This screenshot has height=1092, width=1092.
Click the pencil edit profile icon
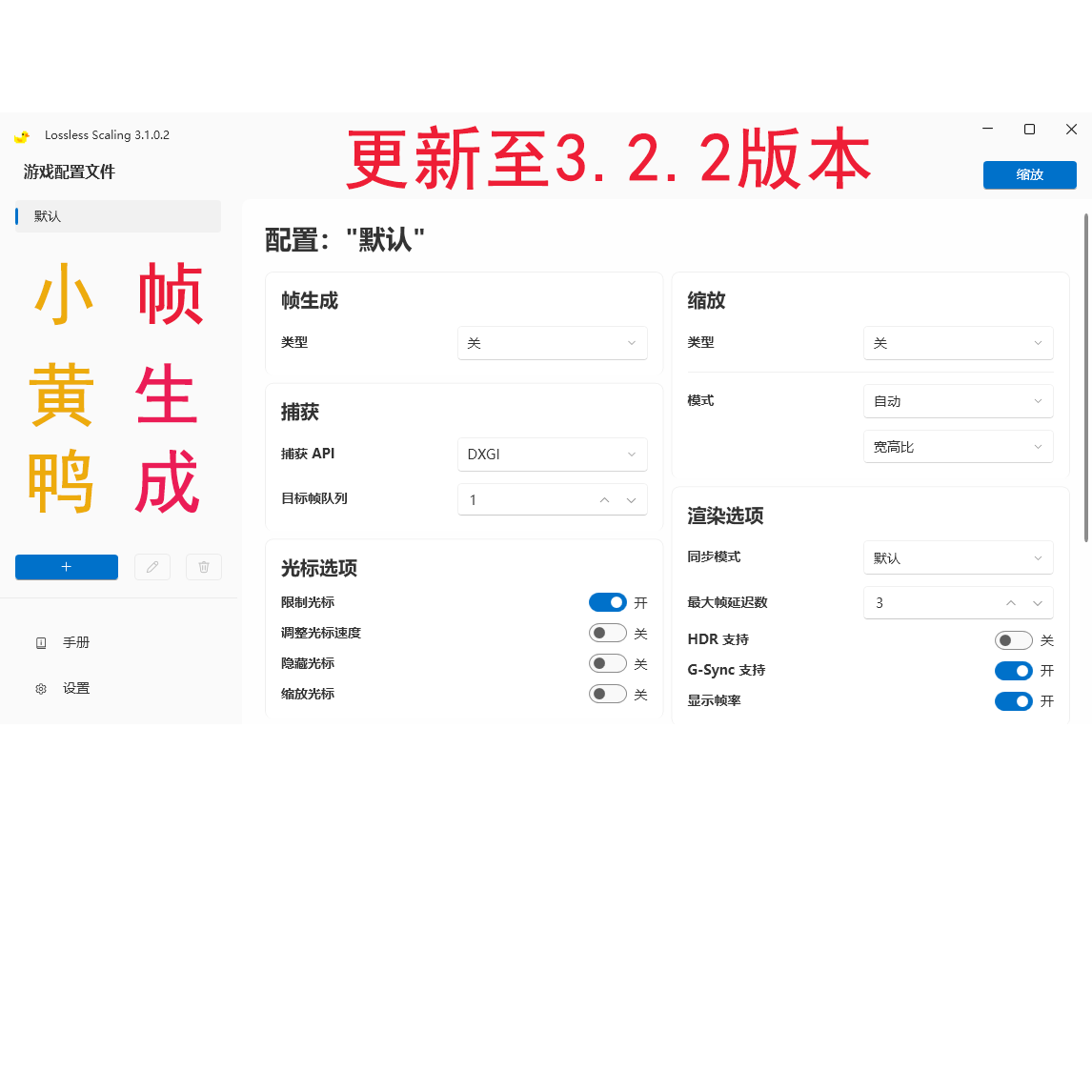click(152, 567)
